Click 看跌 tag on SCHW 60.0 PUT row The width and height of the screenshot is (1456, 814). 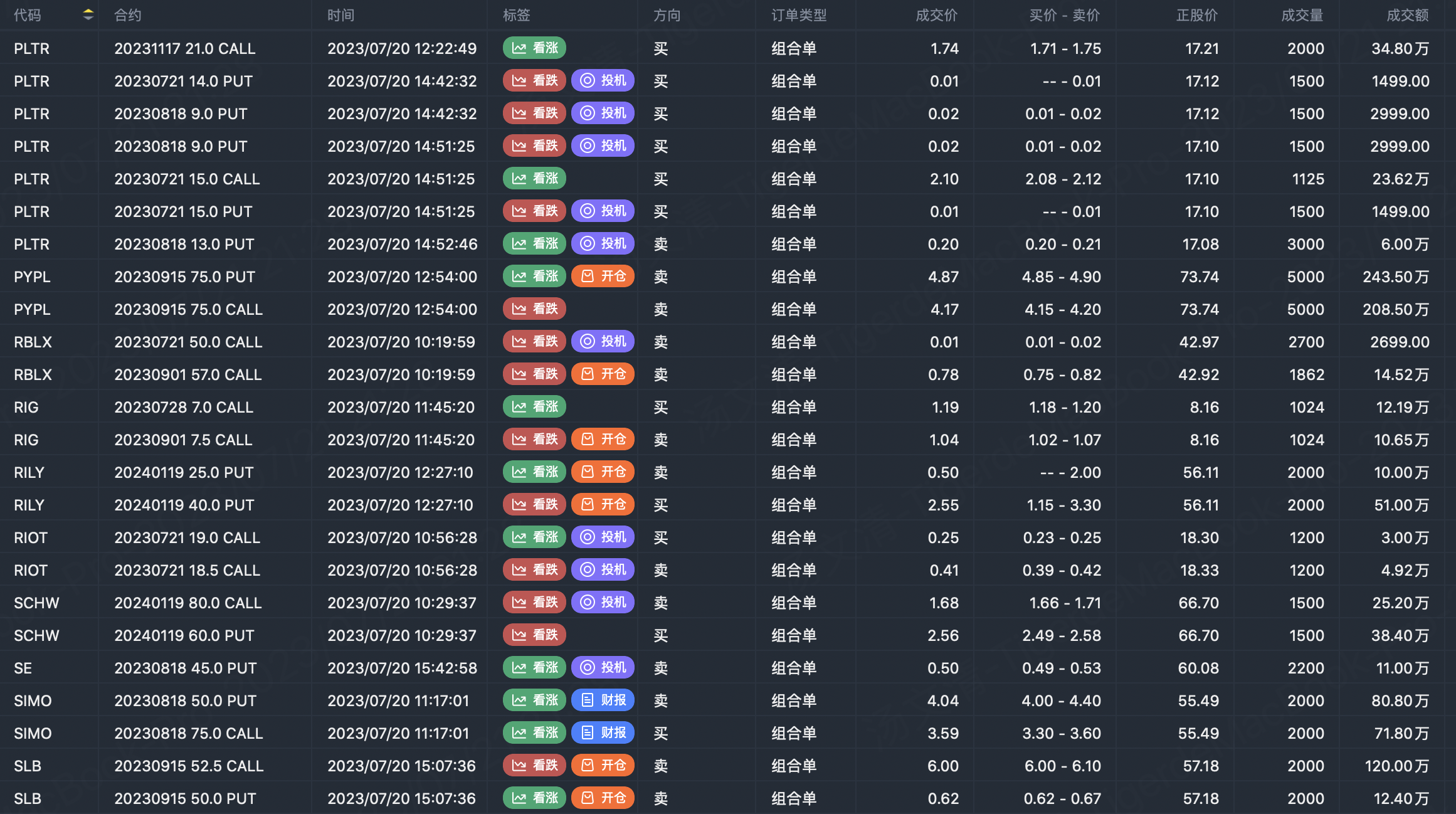[x=534, y=635]
